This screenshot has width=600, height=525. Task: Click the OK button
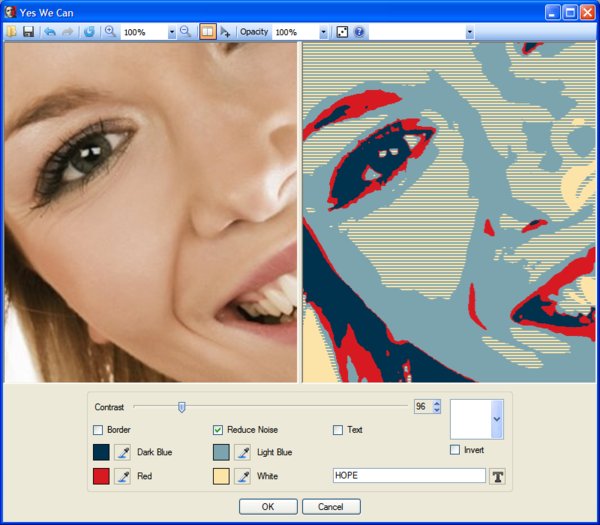tap(268, 507)
